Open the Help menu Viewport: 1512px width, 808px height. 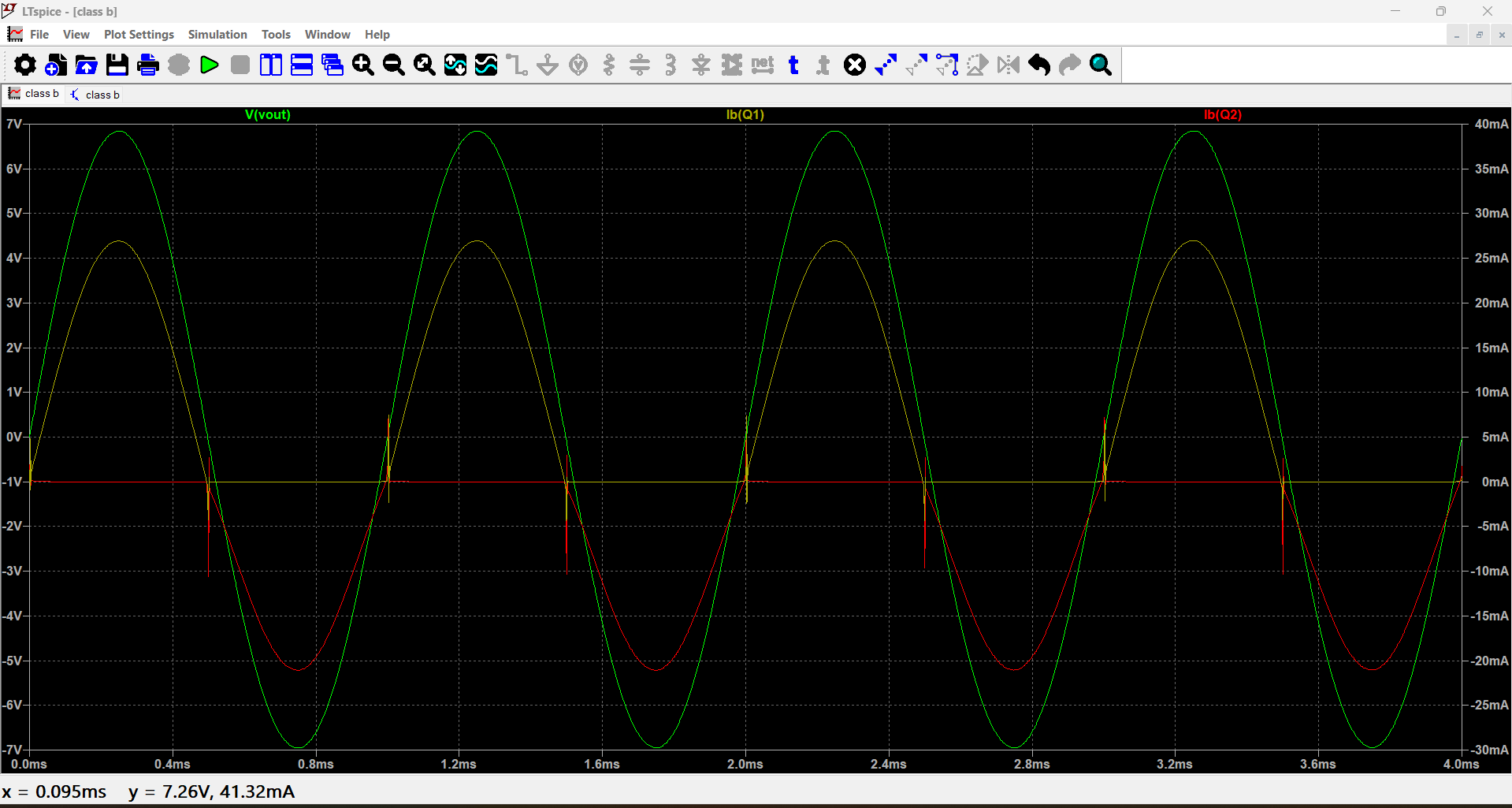pos(377,35)
